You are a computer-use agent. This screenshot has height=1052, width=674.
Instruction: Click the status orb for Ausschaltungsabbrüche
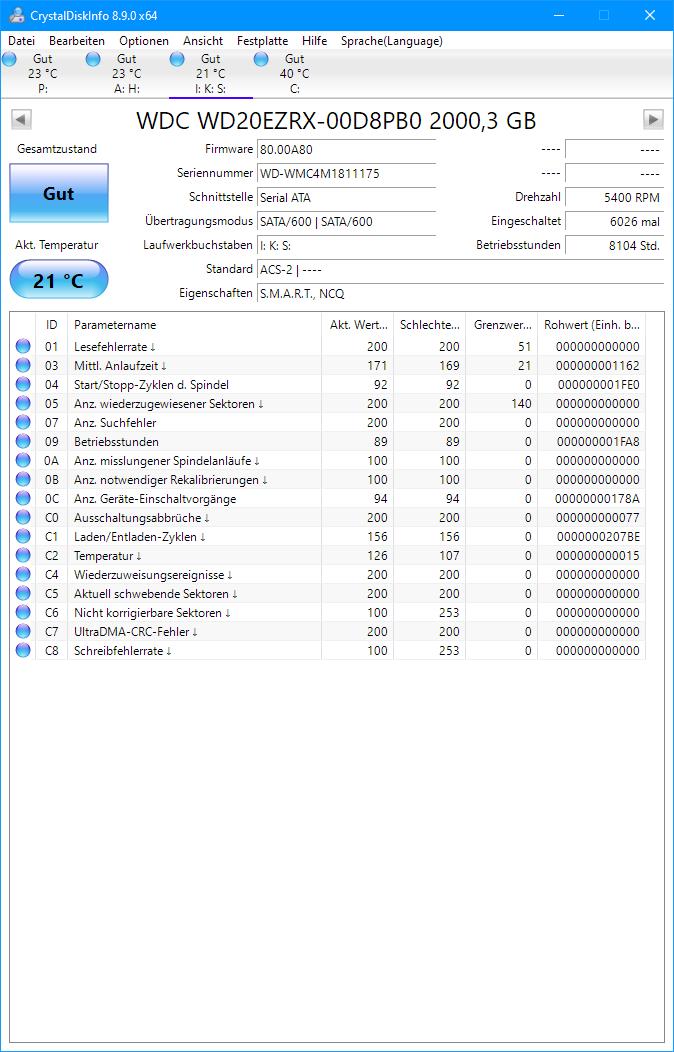[23, 517]
